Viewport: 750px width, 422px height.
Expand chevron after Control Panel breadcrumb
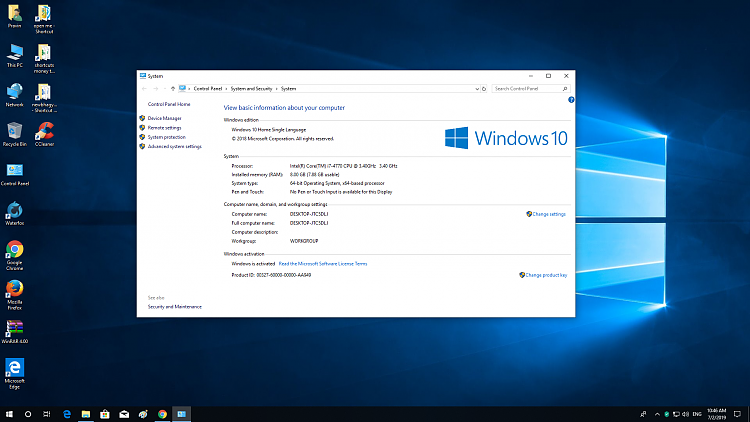coord(226,89)
